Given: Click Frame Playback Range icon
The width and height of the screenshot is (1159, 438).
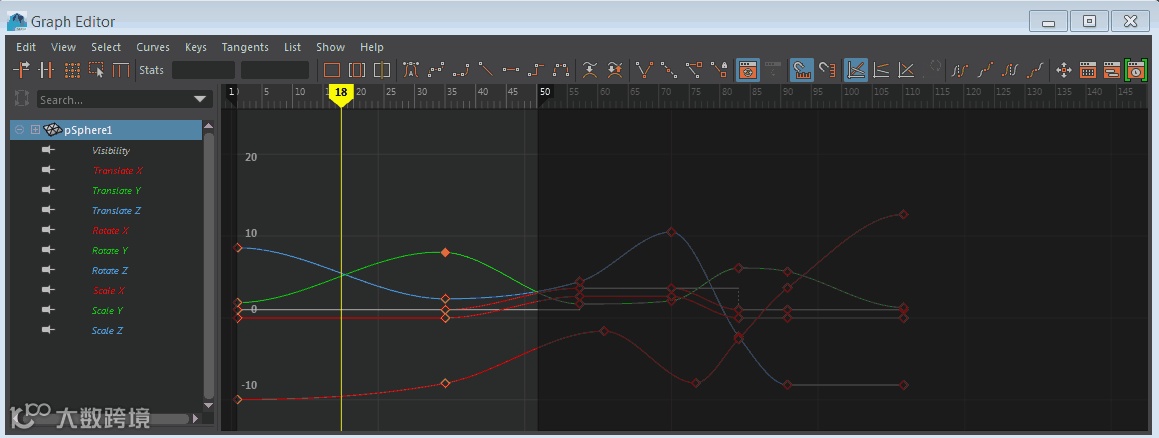Looking at the screenshot, I should click(x=357, y=70).
